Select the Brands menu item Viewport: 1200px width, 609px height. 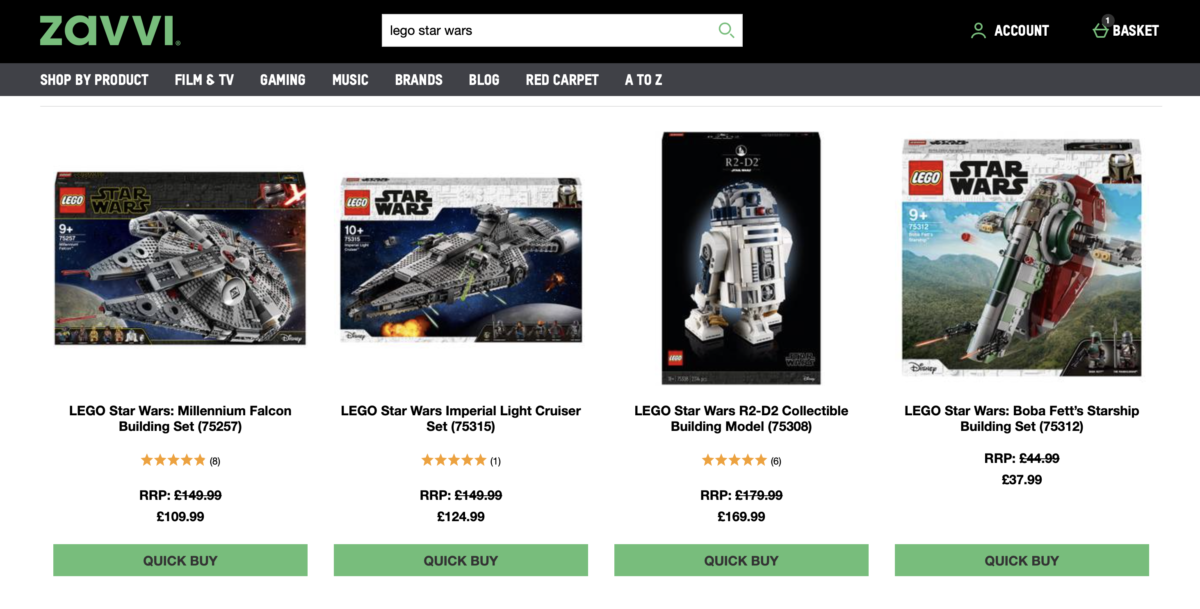click(419, 80)
